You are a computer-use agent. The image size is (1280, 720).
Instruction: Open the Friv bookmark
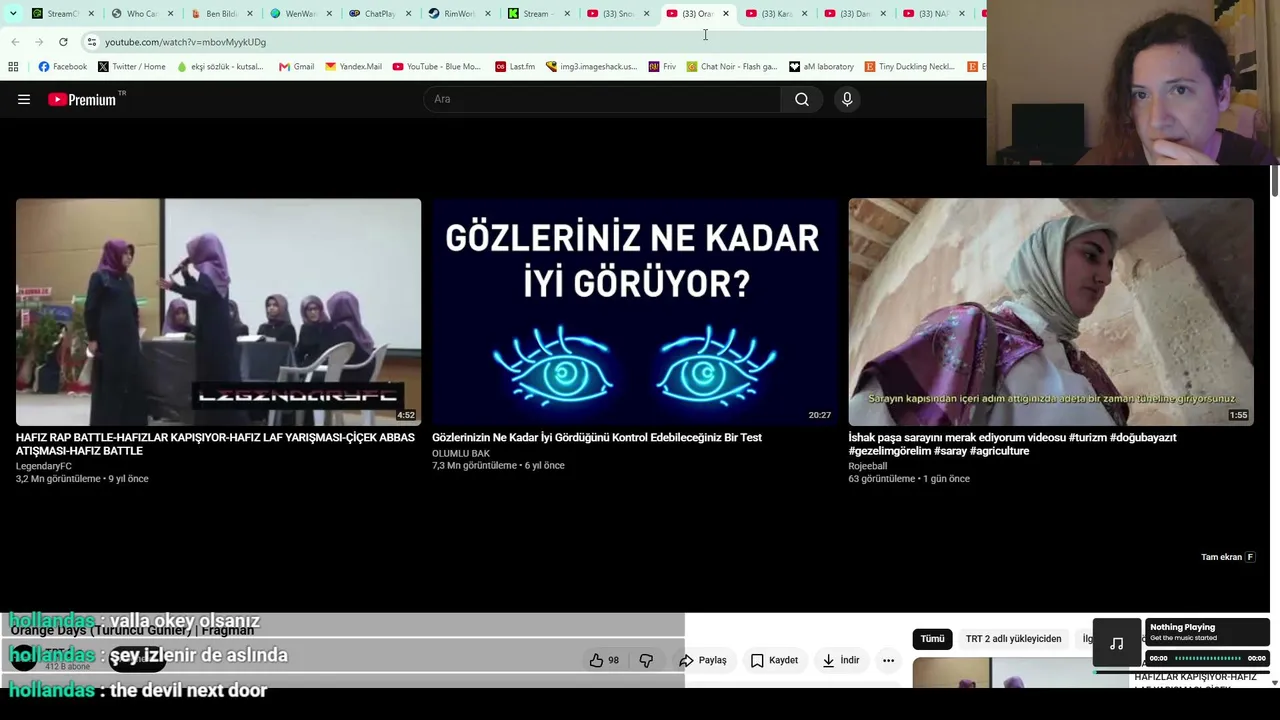click(x=662, y=67)
